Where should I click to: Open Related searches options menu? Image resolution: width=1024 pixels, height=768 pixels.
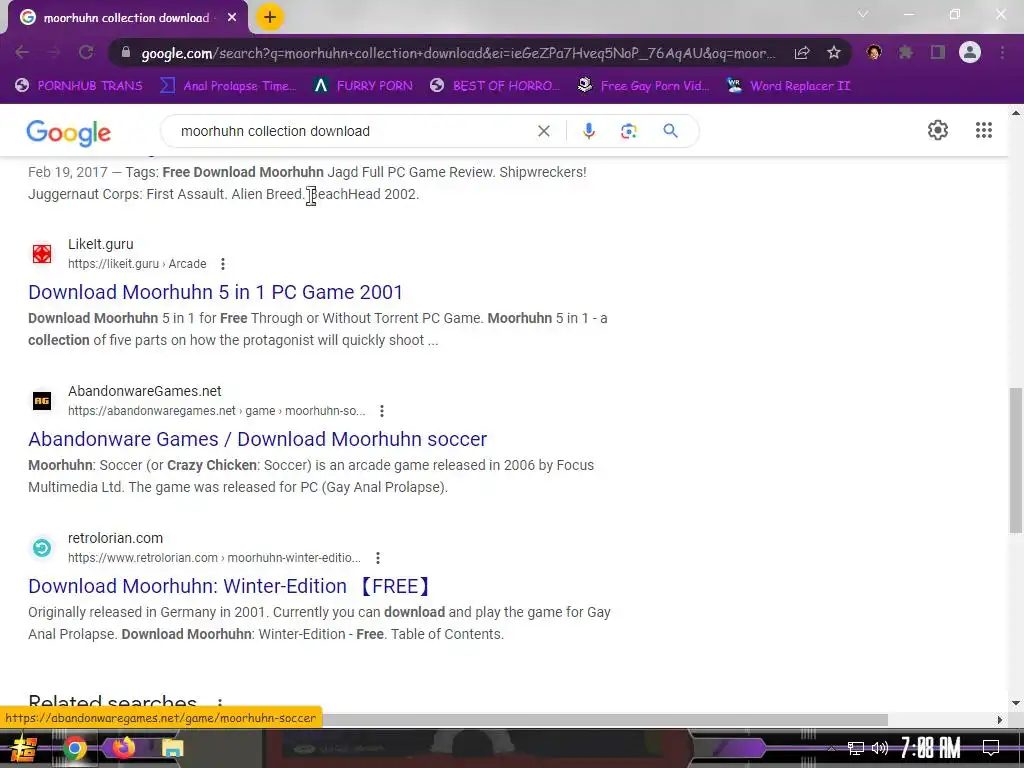[219, 703]
